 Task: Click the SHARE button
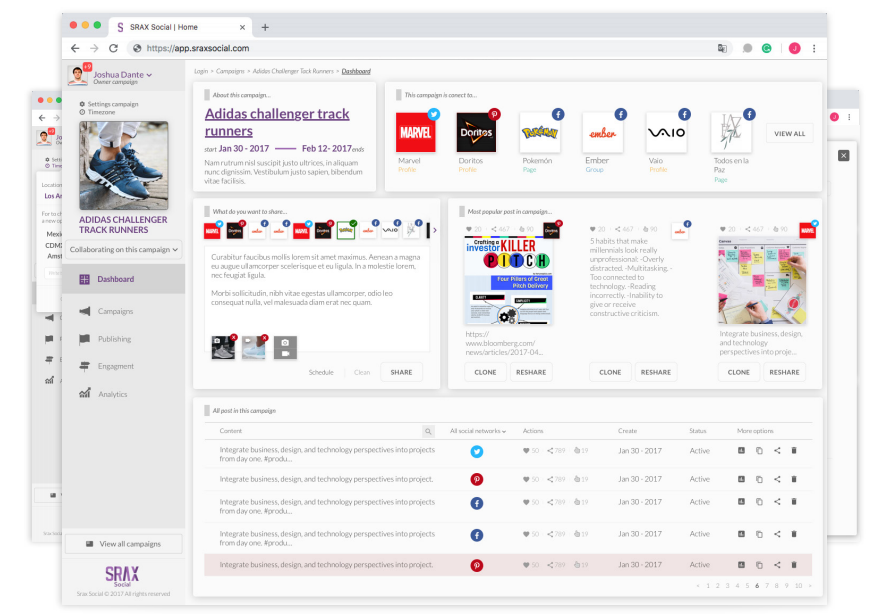pos(401,372)
